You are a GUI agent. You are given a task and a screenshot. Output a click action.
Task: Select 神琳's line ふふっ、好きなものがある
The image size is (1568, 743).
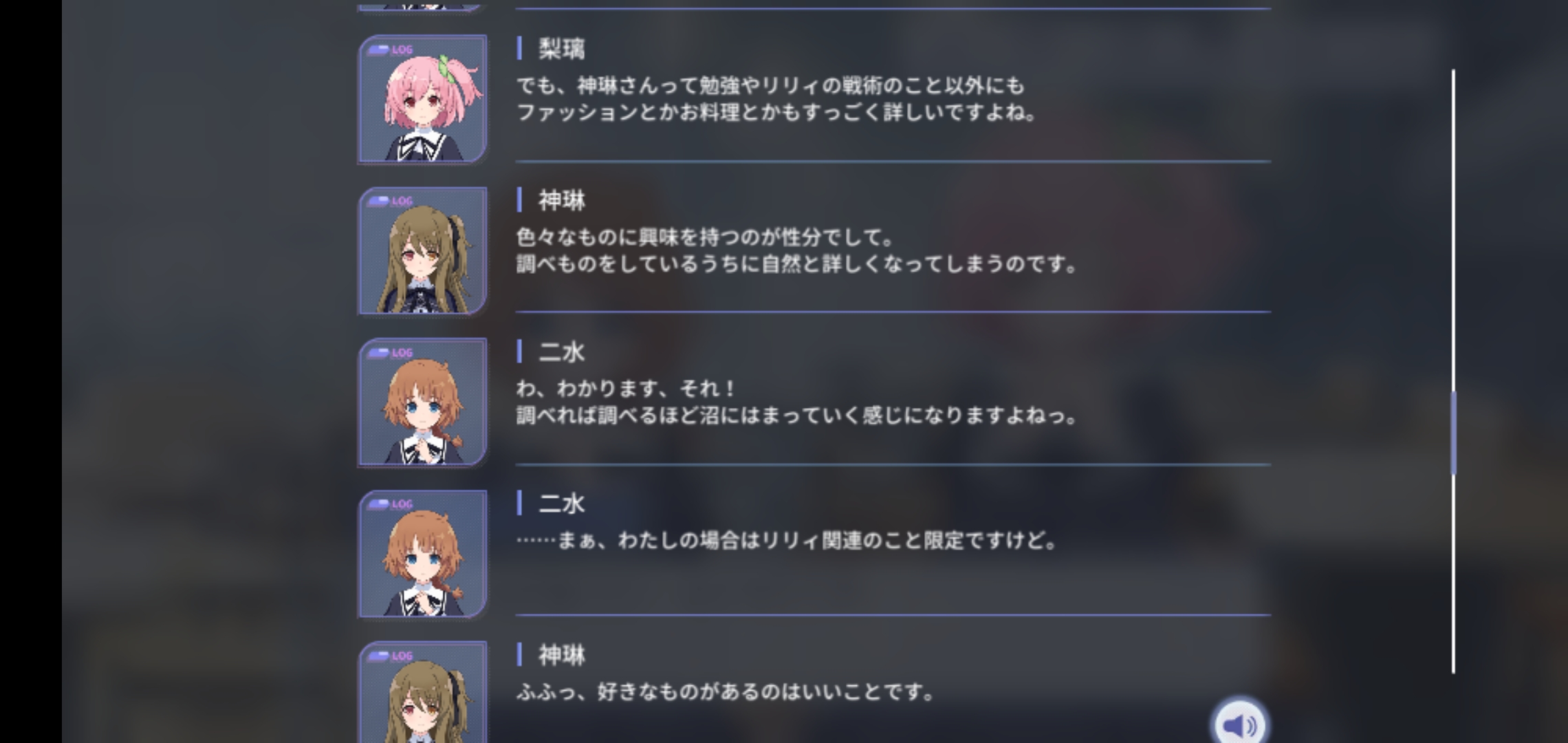[x=726, y=691]
